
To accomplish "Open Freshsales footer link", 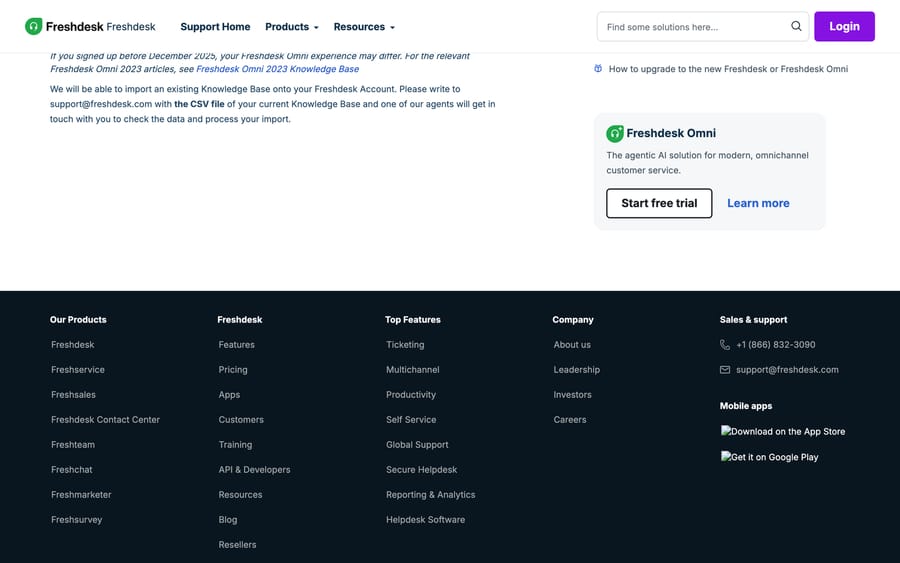I will coord(73,395).
